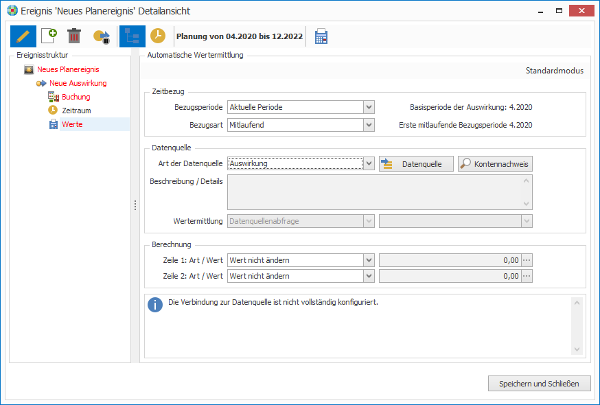Select Neues Planereignis in the tree

point(68,69)
